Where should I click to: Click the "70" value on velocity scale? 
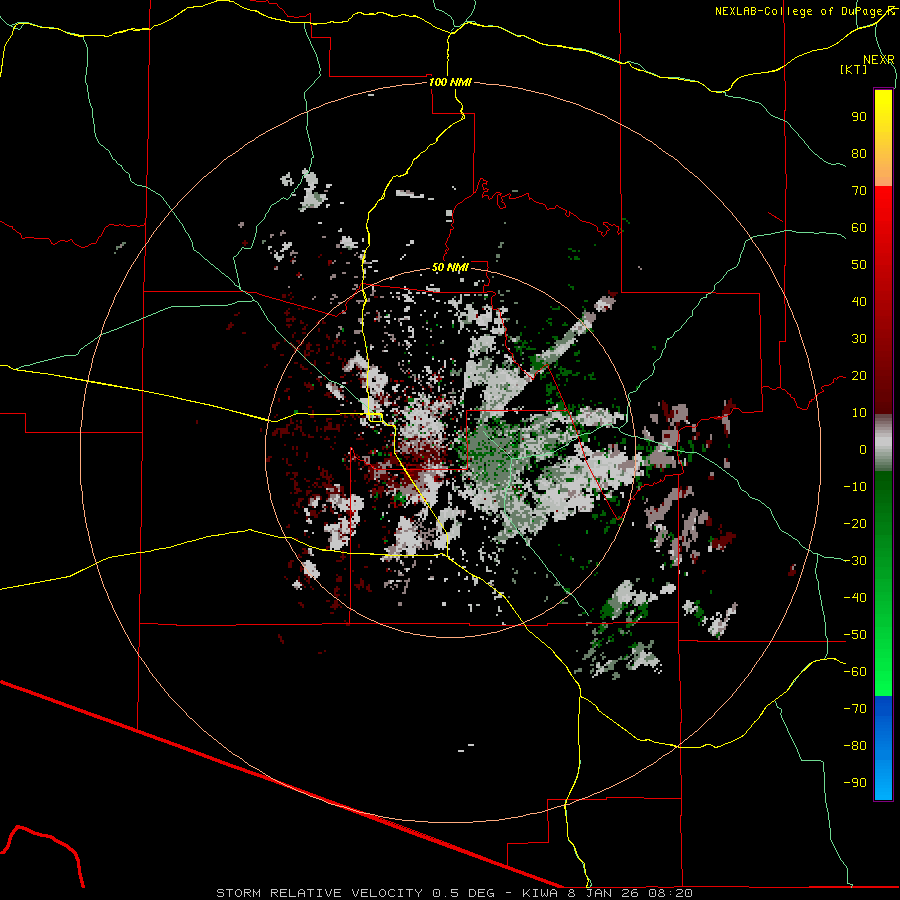[859, 191]
